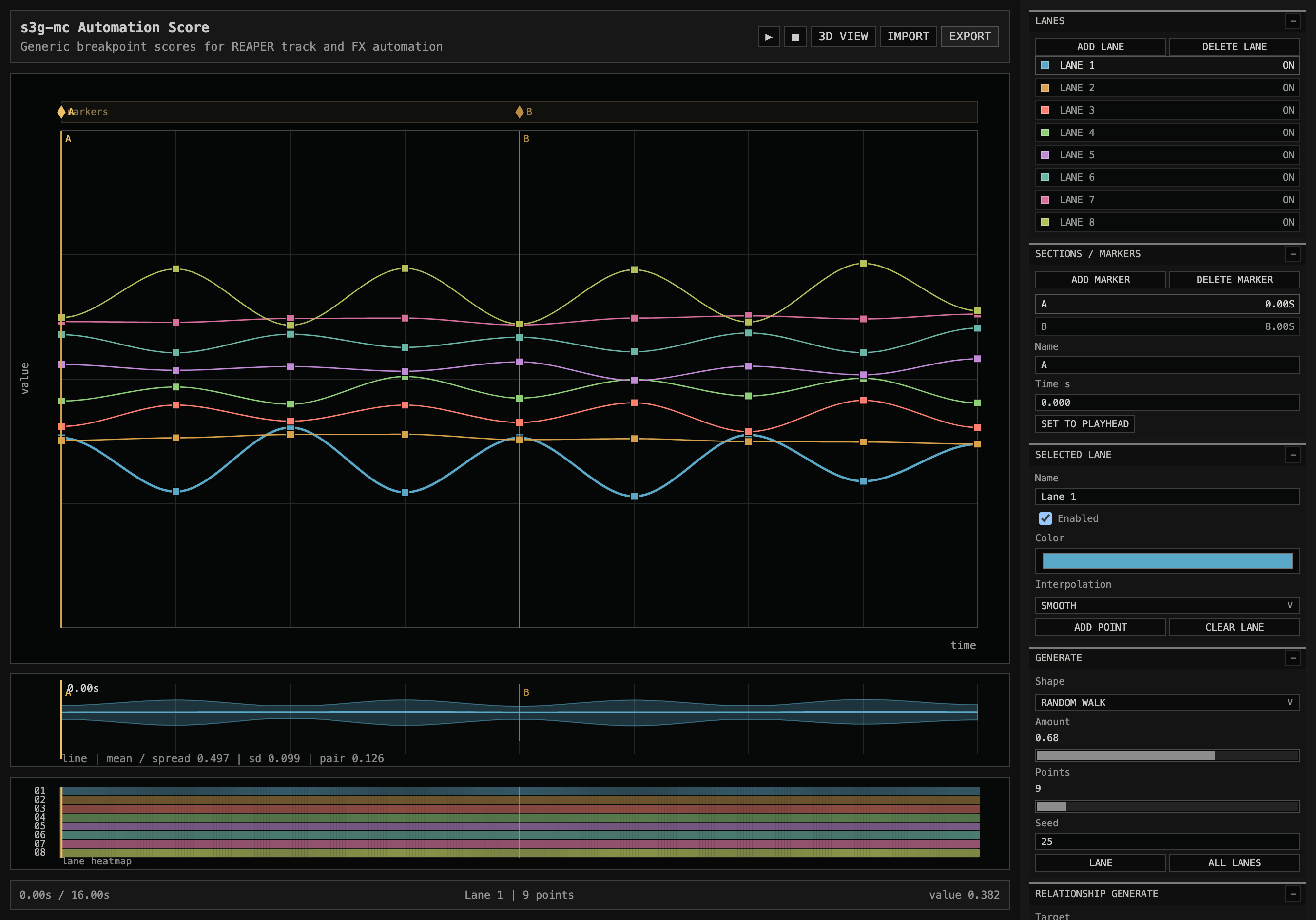Image resolution: width=1316 pixels, height=920 pixels.
Task: Toggle LANE 4 ON state
Action: 1288,133
